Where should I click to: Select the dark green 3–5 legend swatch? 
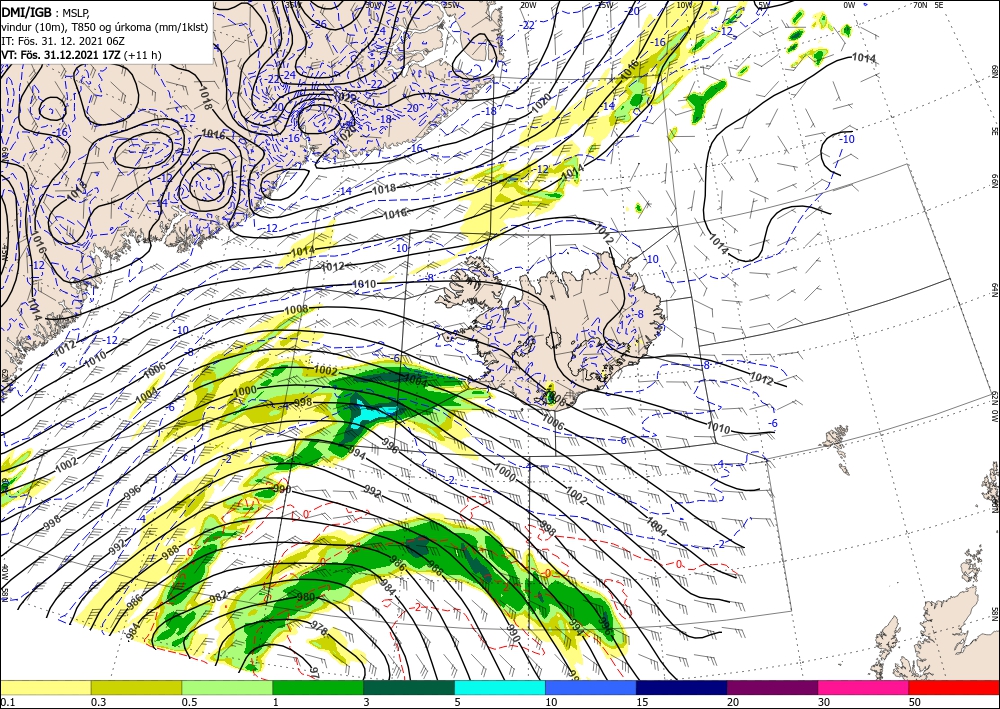[409, 687]
